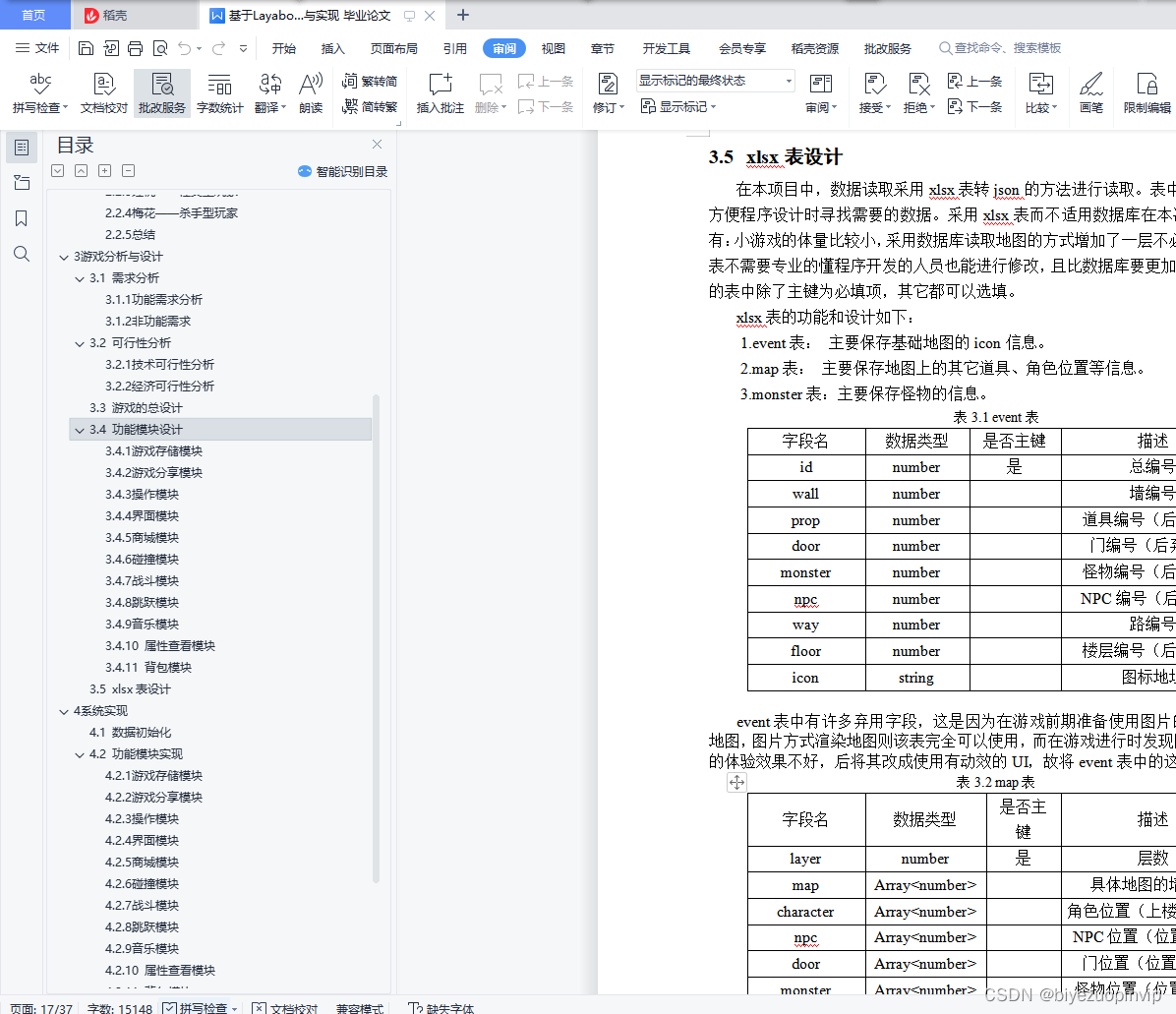Switch to the 开始 ribbon tab
This screenshot has width=1176, height=1014.
pyautogui.click(x=283, y=49)
